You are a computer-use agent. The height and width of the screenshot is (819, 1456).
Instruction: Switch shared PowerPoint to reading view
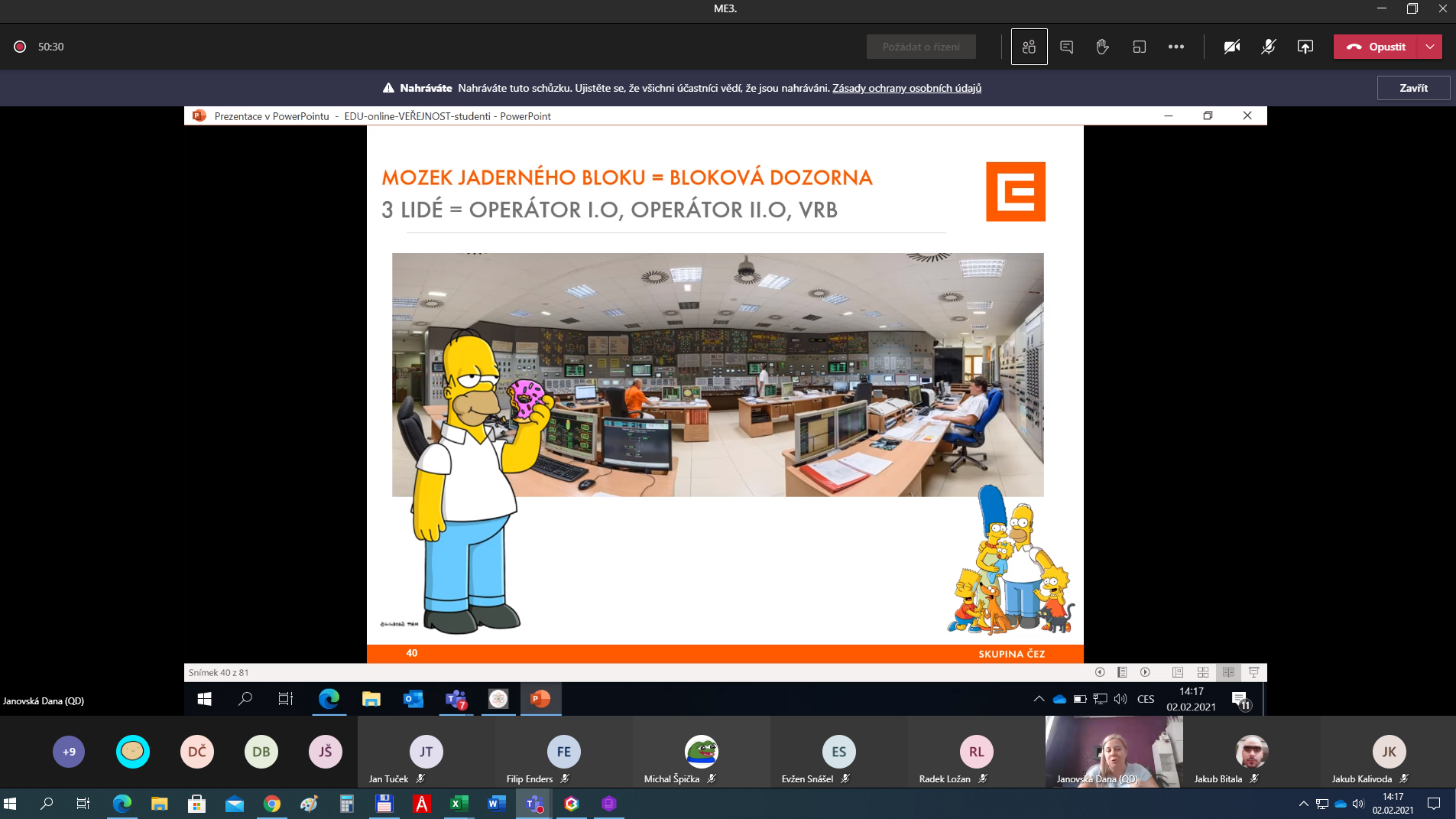(x=1228, y=672)
